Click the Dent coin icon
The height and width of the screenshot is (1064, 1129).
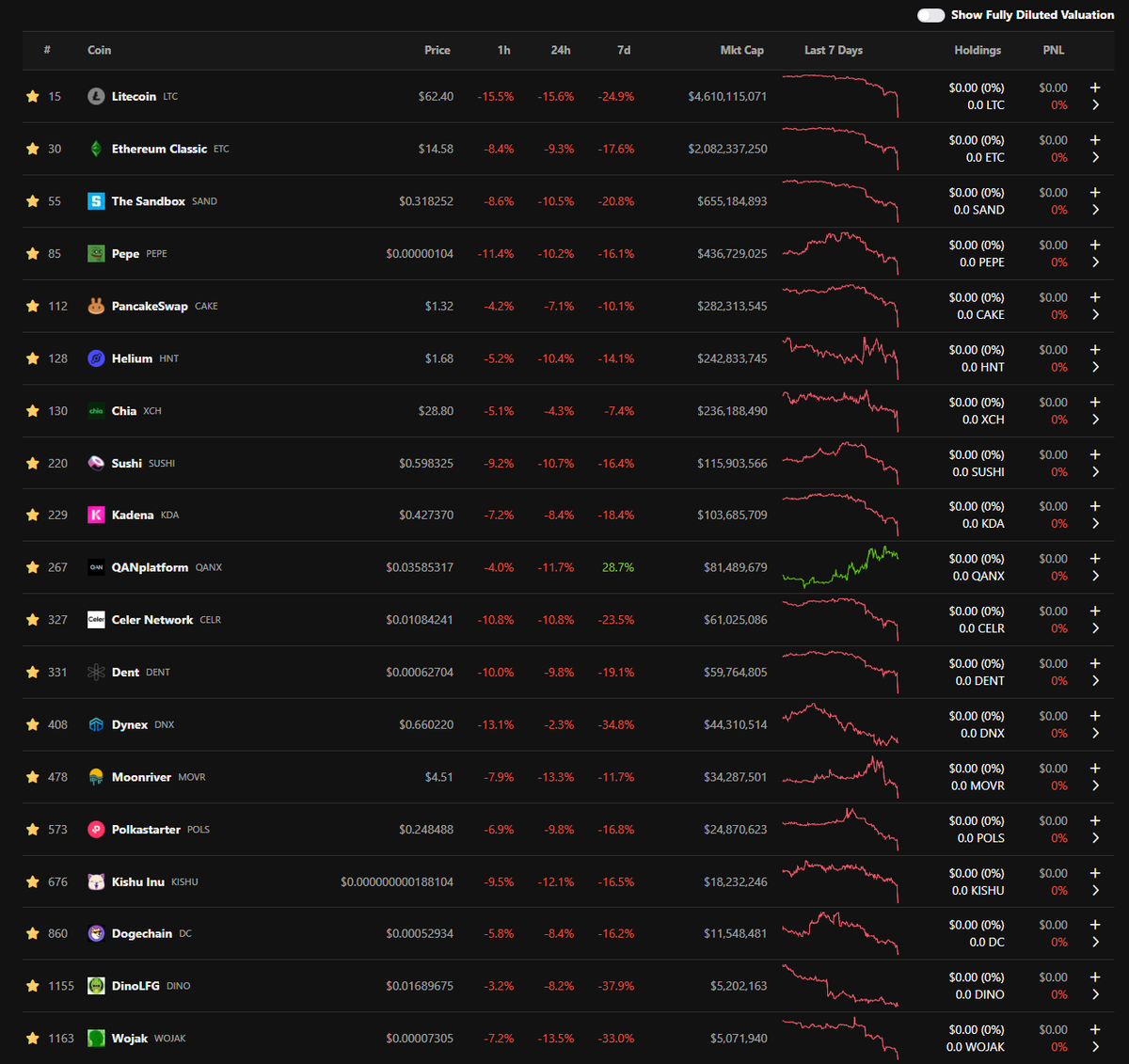click(96, 672)
